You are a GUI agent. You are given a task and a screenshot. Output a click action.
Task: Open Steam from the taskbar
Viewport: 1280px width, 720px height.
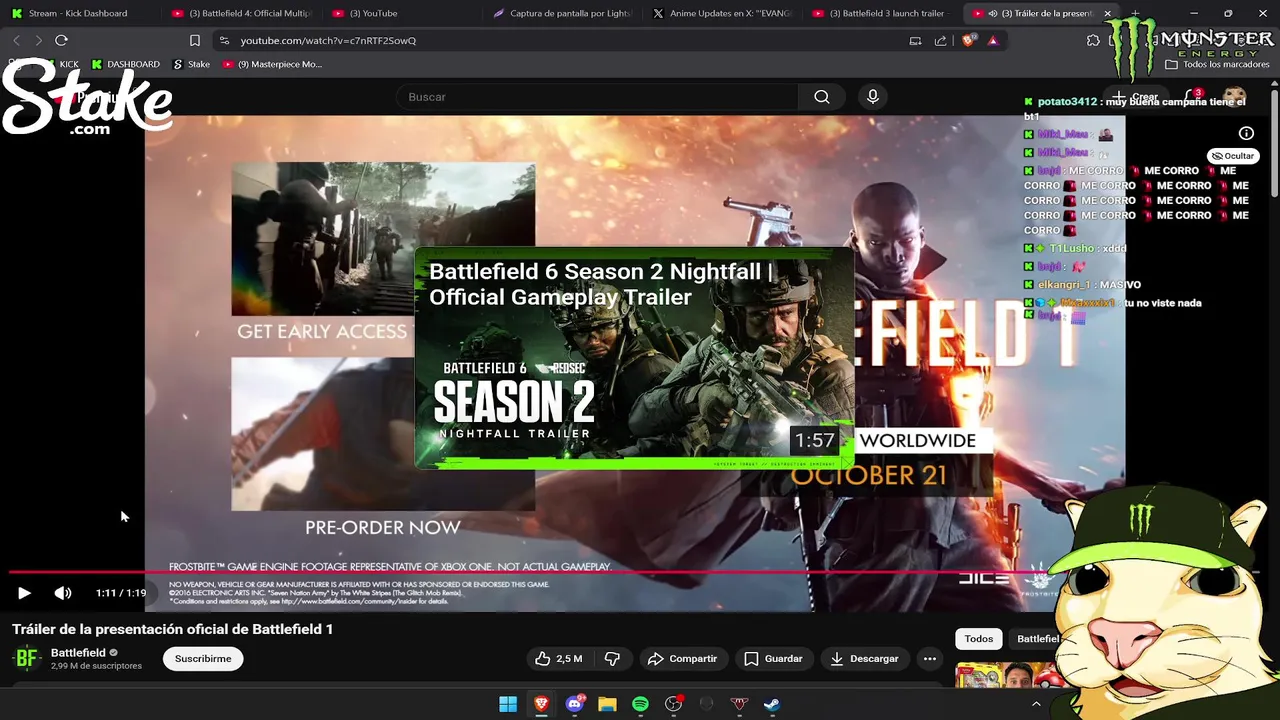(772, 704)
